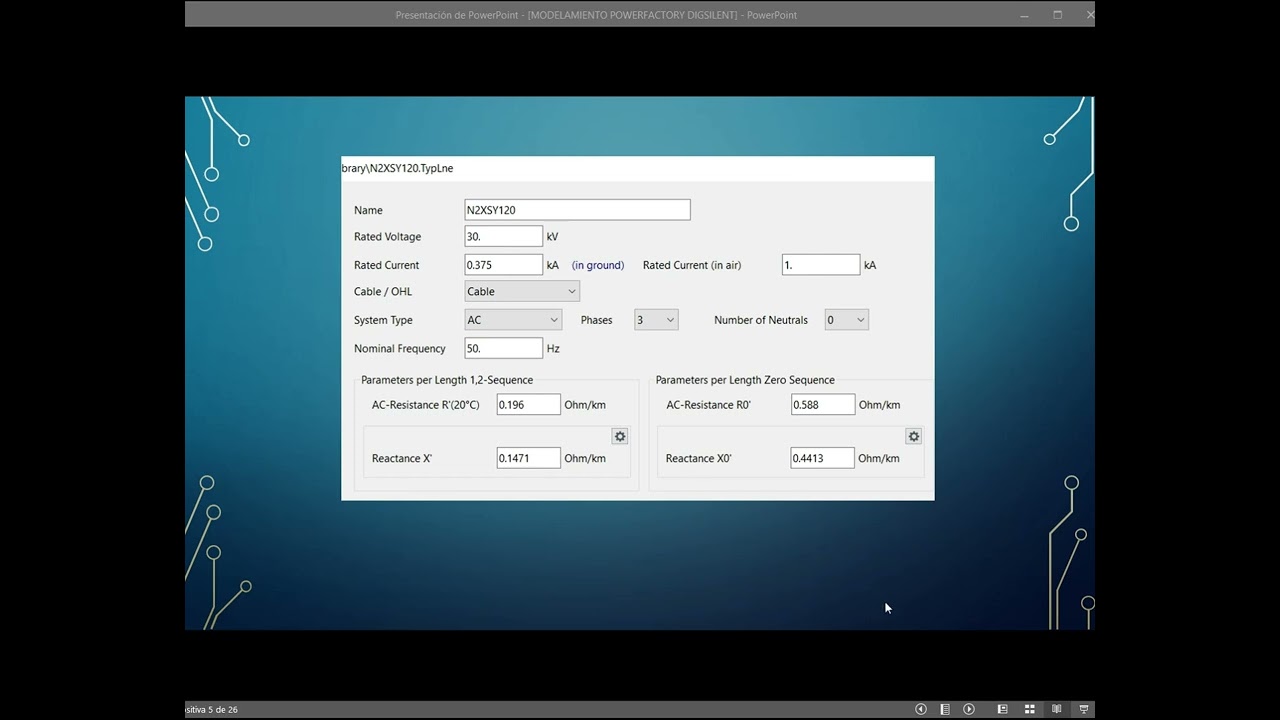Click gear icon beside Reactance X0'

click(913, 437)
